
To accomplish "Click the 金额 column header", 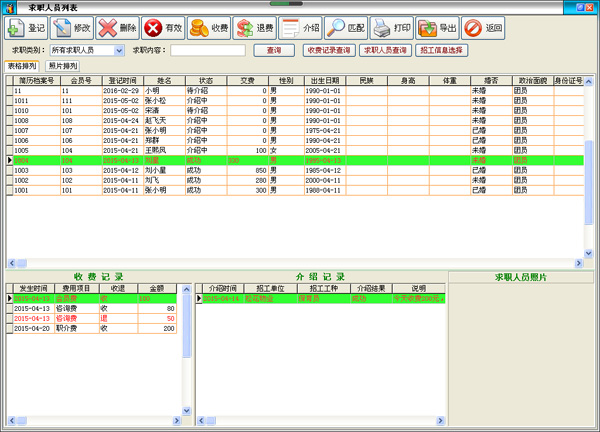I will (157, 288).
